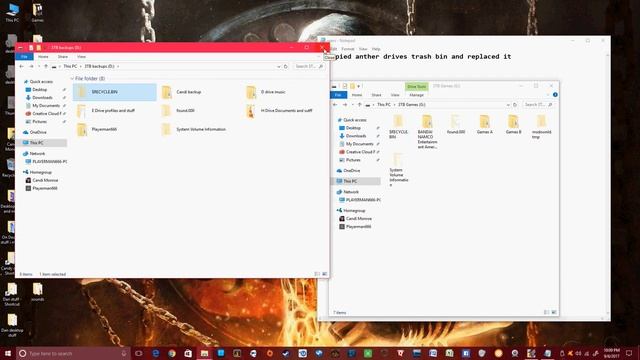Expand the breadcrumb arrow after 3TB backups (D:)

(x=118, y=66)
